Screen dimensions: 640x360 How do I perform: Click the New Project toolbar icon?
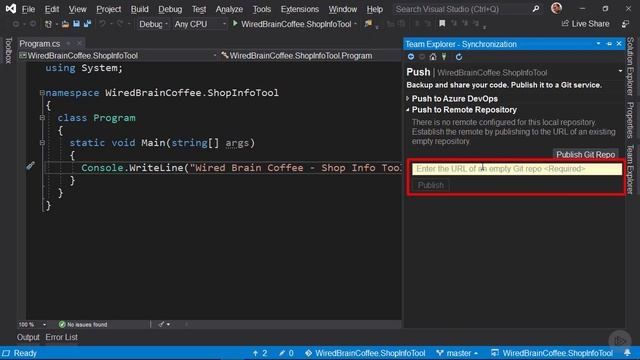48,24
